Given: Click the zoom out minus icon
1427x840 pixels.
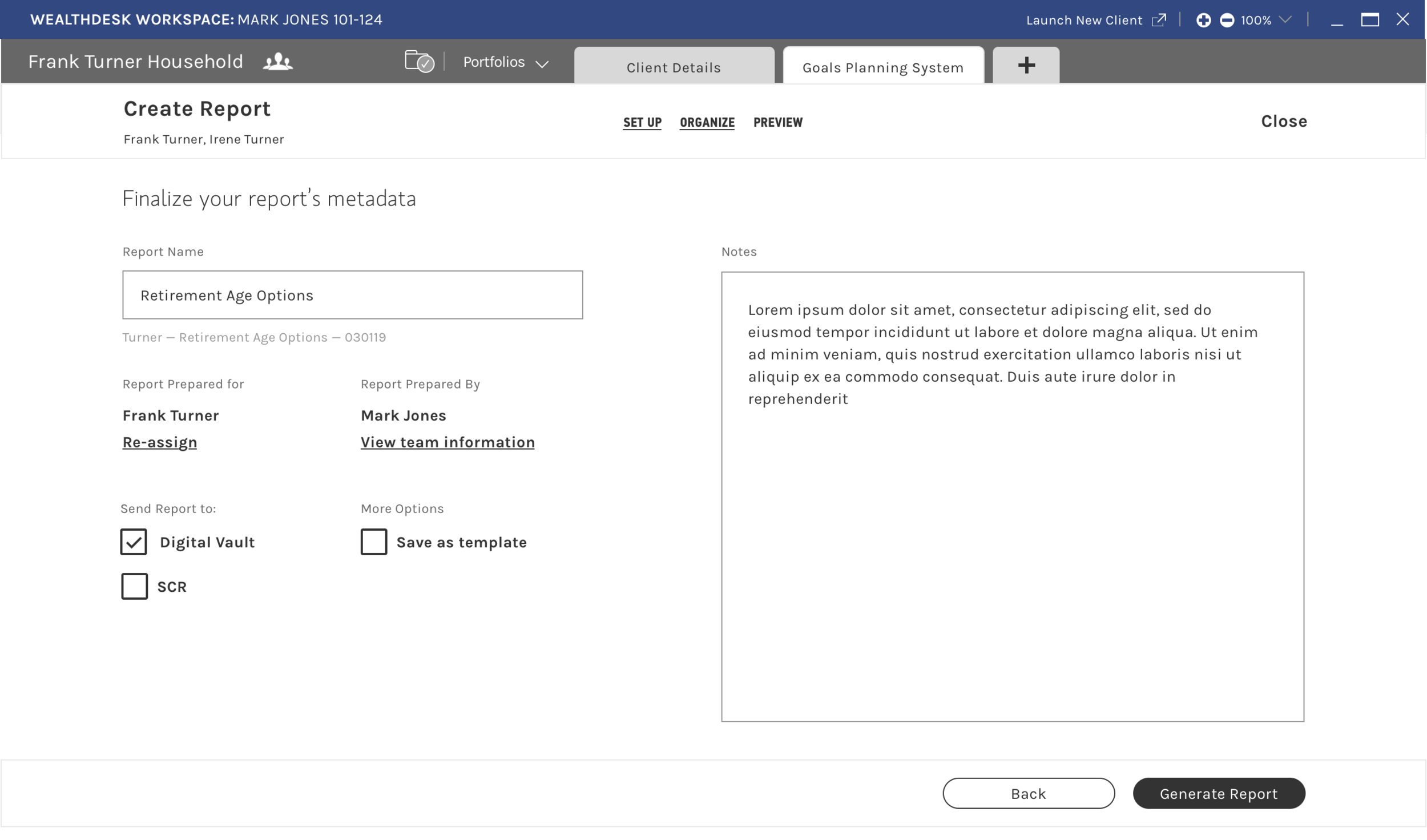Looking at the screenshot, I should 1228,19.
